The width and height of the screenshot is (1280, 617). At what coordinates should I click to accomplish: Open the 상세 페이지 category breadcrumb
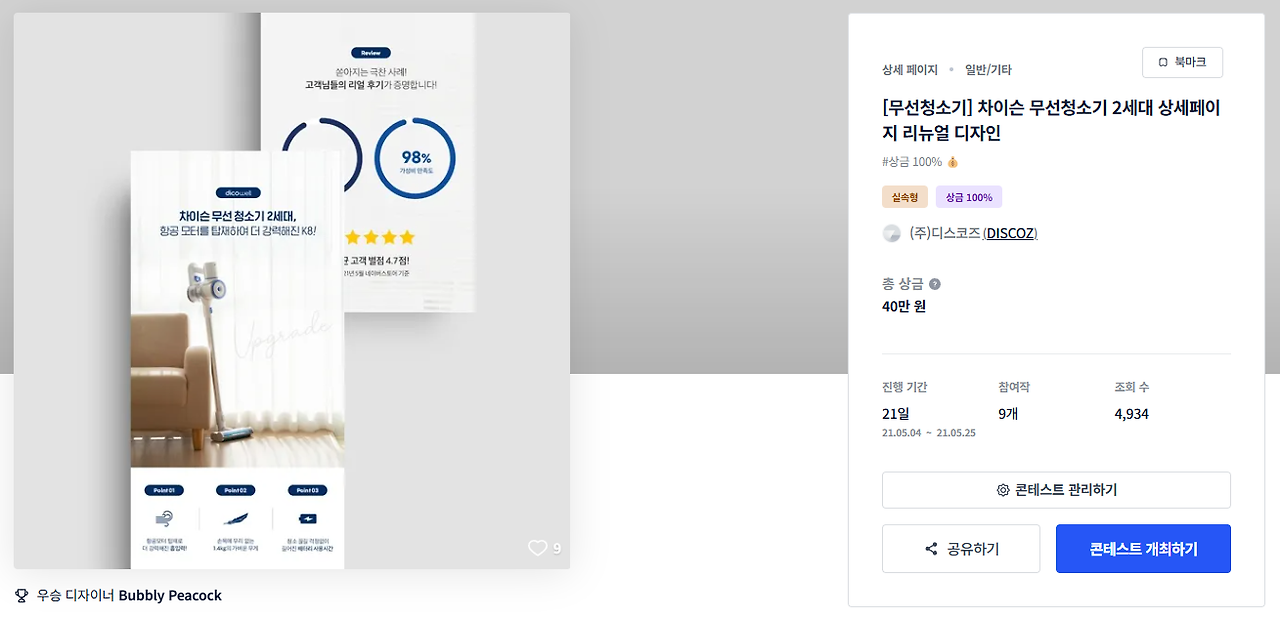[x=910, y=70]
